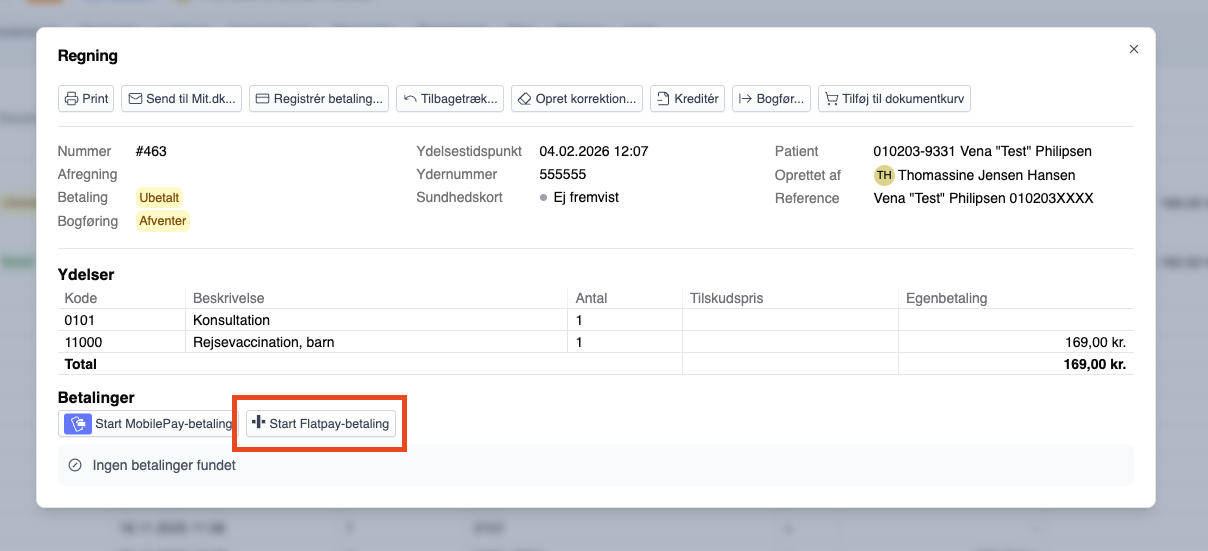Start MobilePay-betaling payment

[x=148, y=424]
